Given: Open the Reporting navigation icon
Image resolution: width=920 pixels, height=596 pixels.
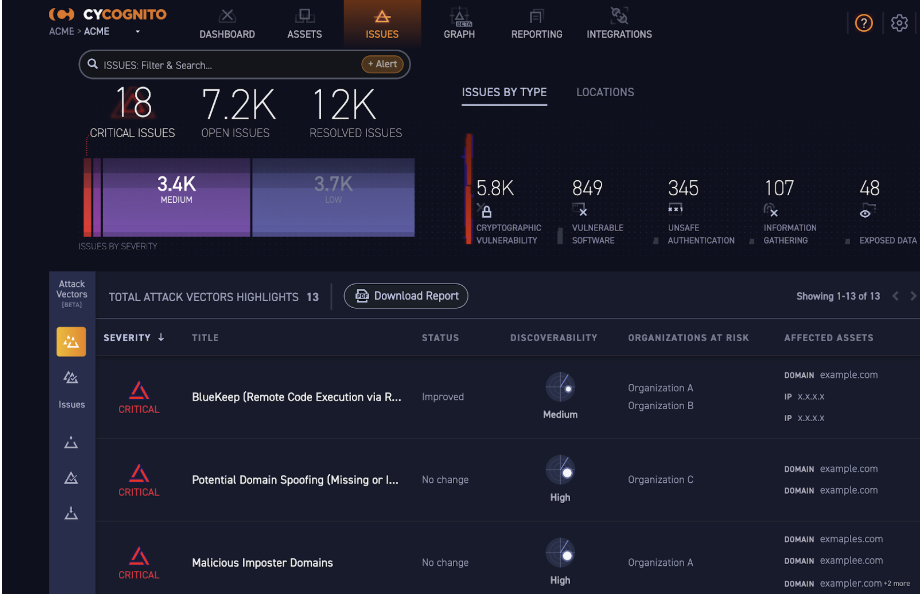Looking at the screenshot, I should click(537, 17).
